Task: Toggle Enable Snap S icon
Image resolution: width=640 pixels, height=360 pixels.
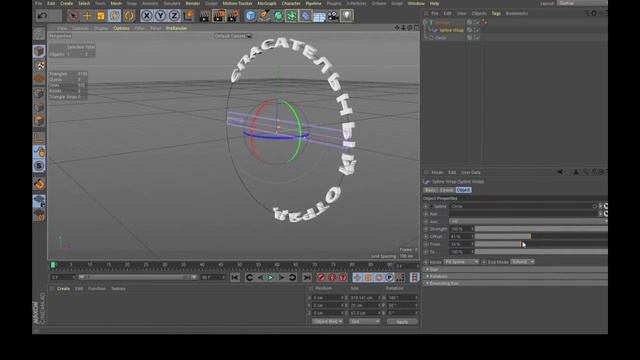Action: coord(39,166)
